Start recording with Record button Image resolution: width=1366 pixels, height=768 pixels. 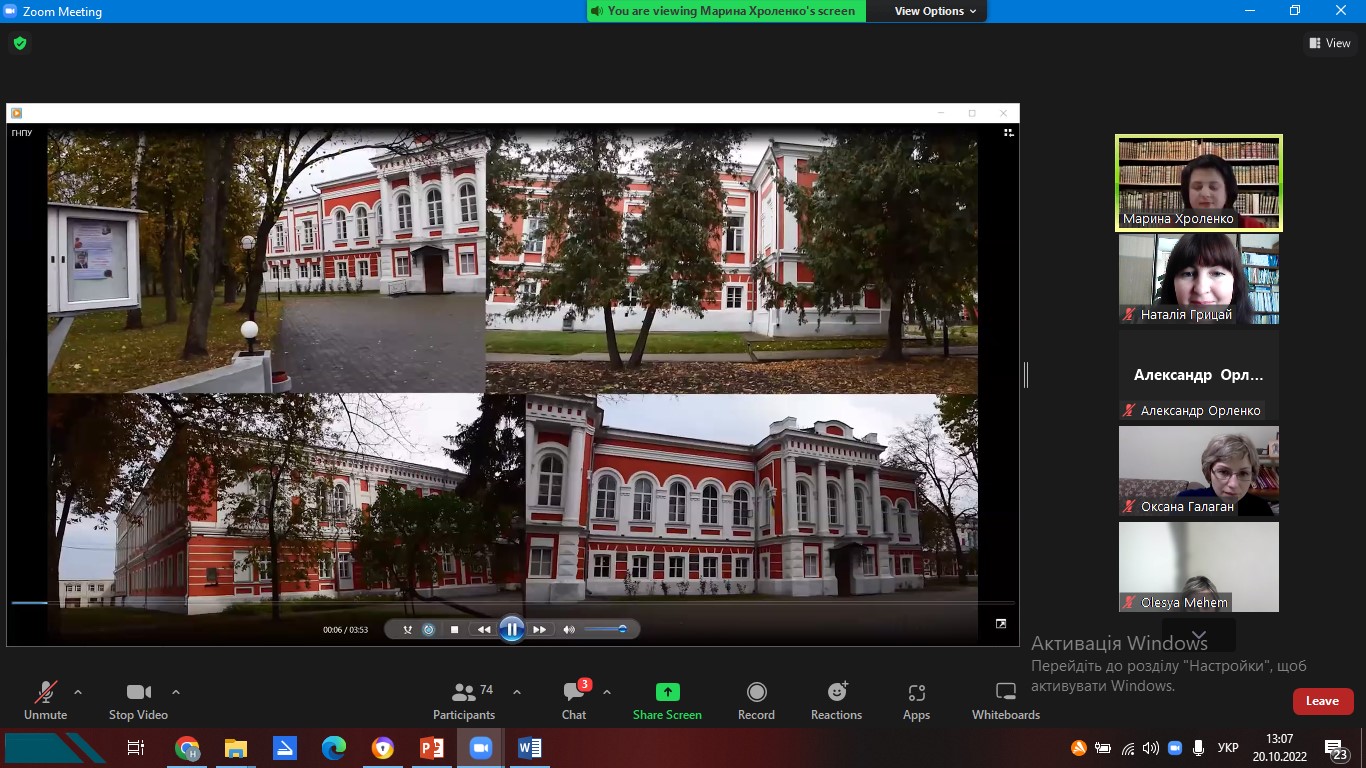click(x=756, y=700)
